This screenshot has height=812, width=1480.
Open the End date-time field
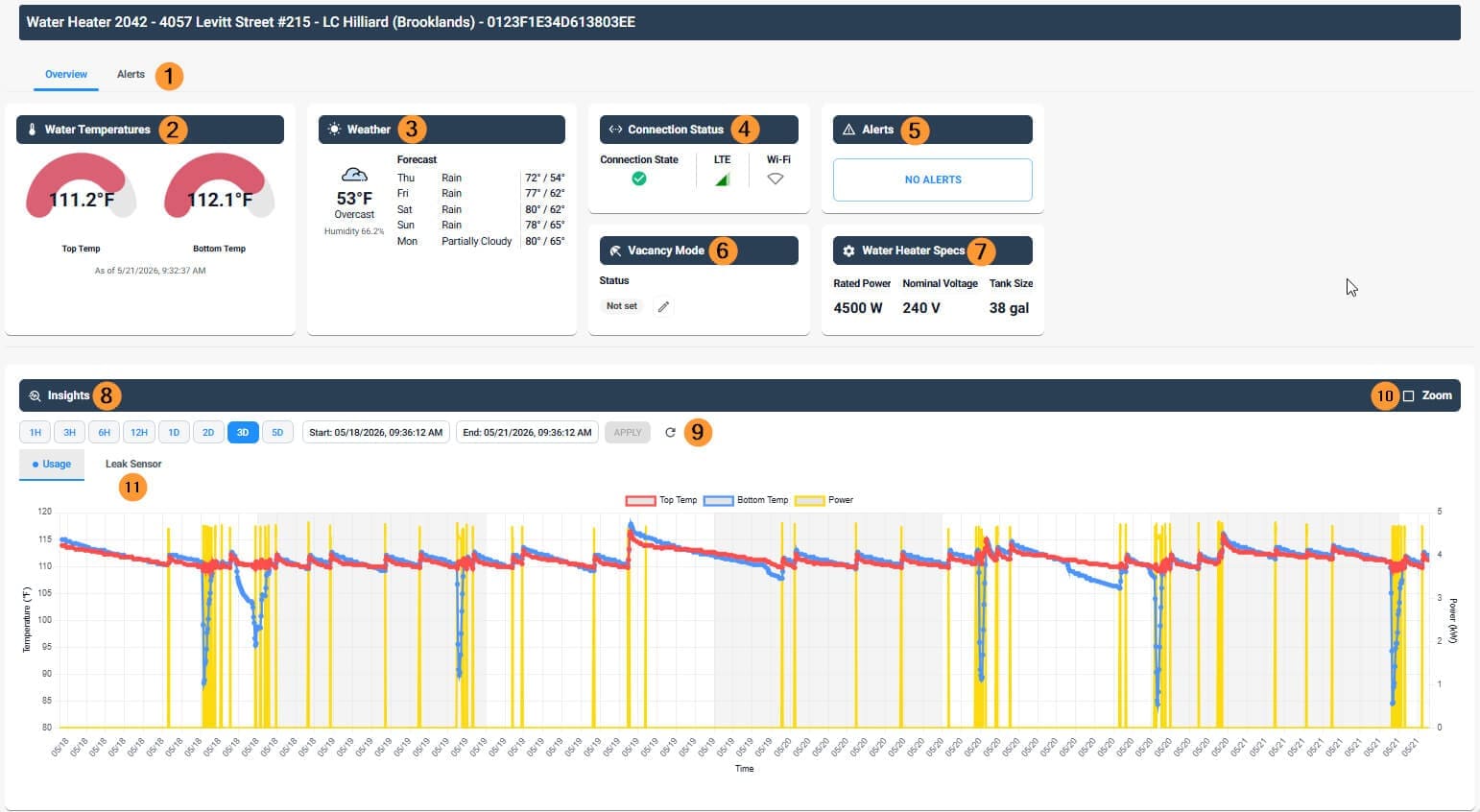pos(527,433)
